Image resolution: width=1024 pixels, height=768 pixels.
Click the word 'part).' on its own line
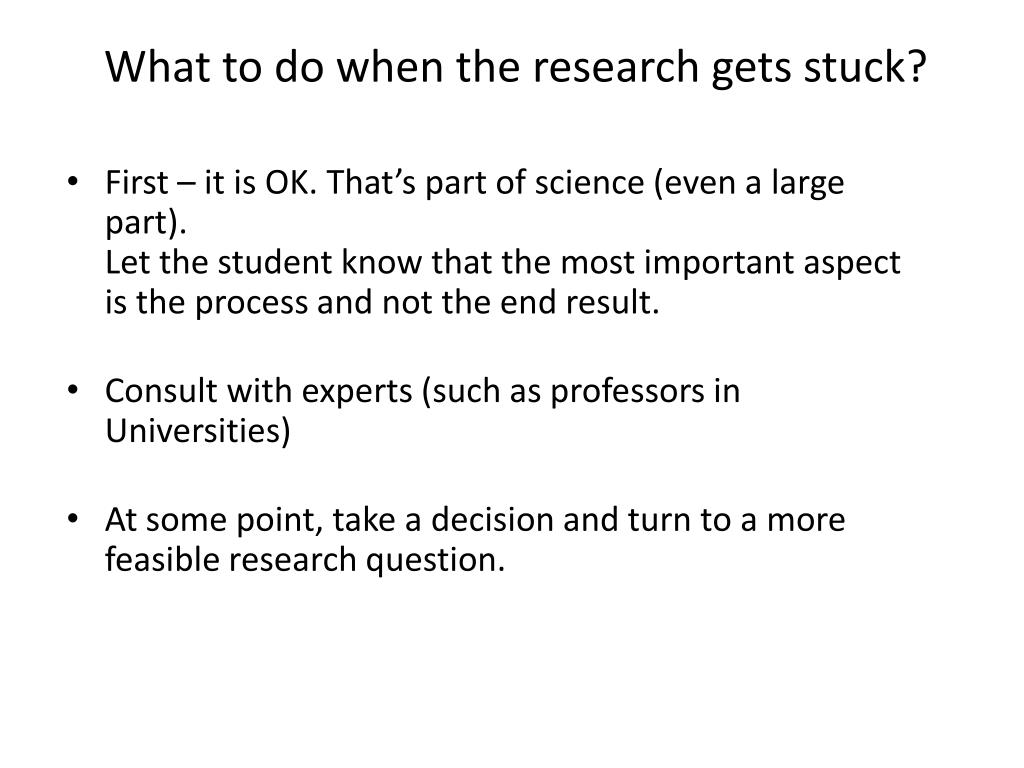pyautogui.click(x=146, y=224)
